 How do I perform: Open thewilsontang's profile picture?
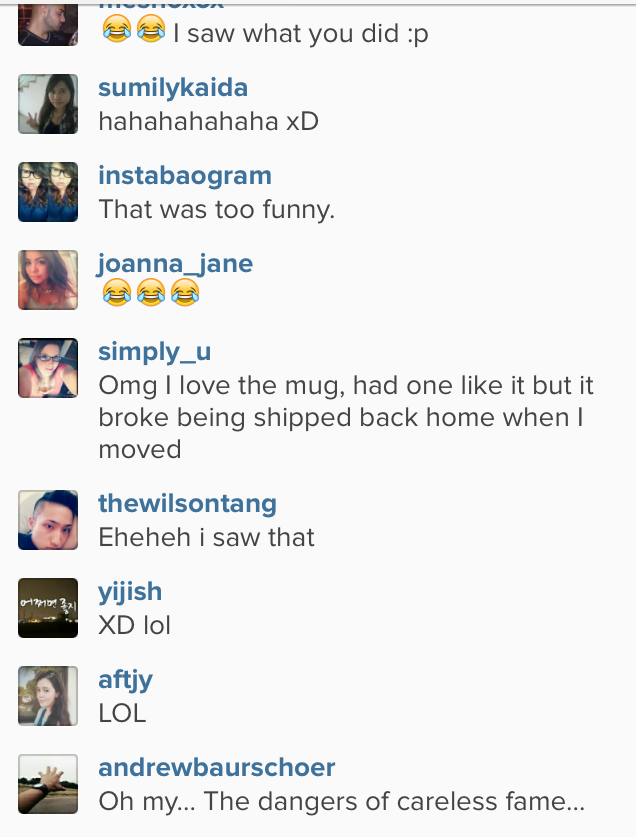(x=48, y=520)
